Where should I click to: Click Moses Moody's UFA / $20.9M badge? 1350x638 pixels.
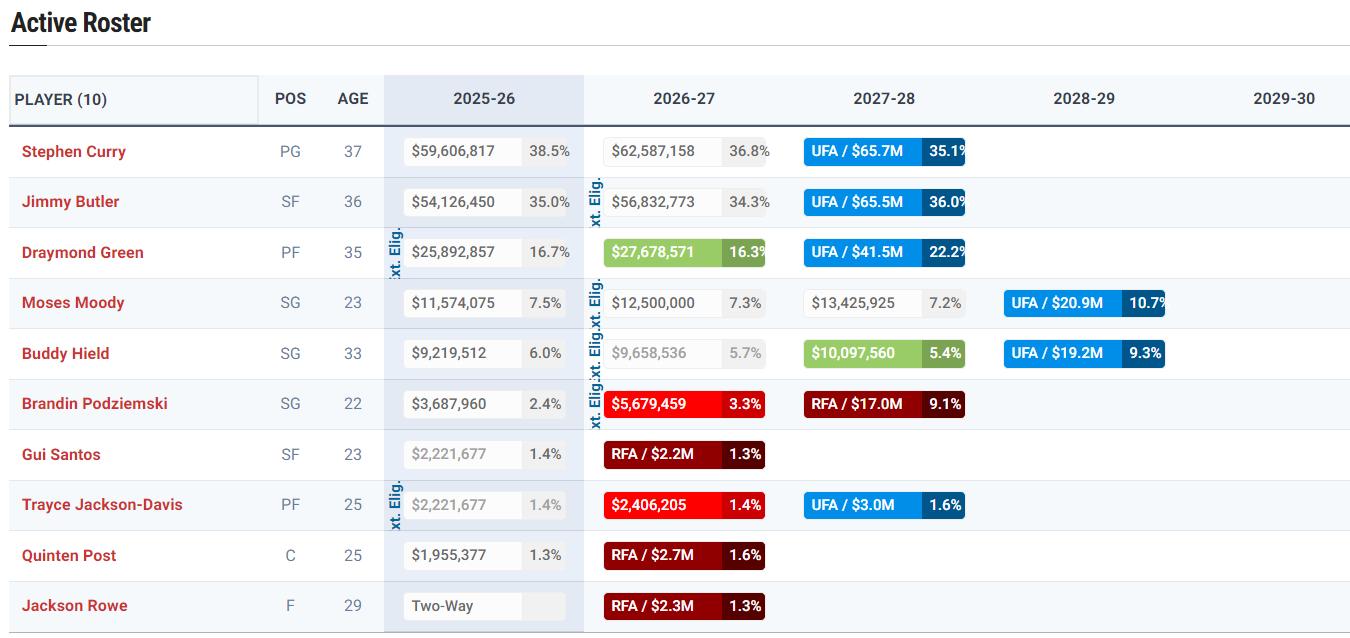(x=1063, y=303)
